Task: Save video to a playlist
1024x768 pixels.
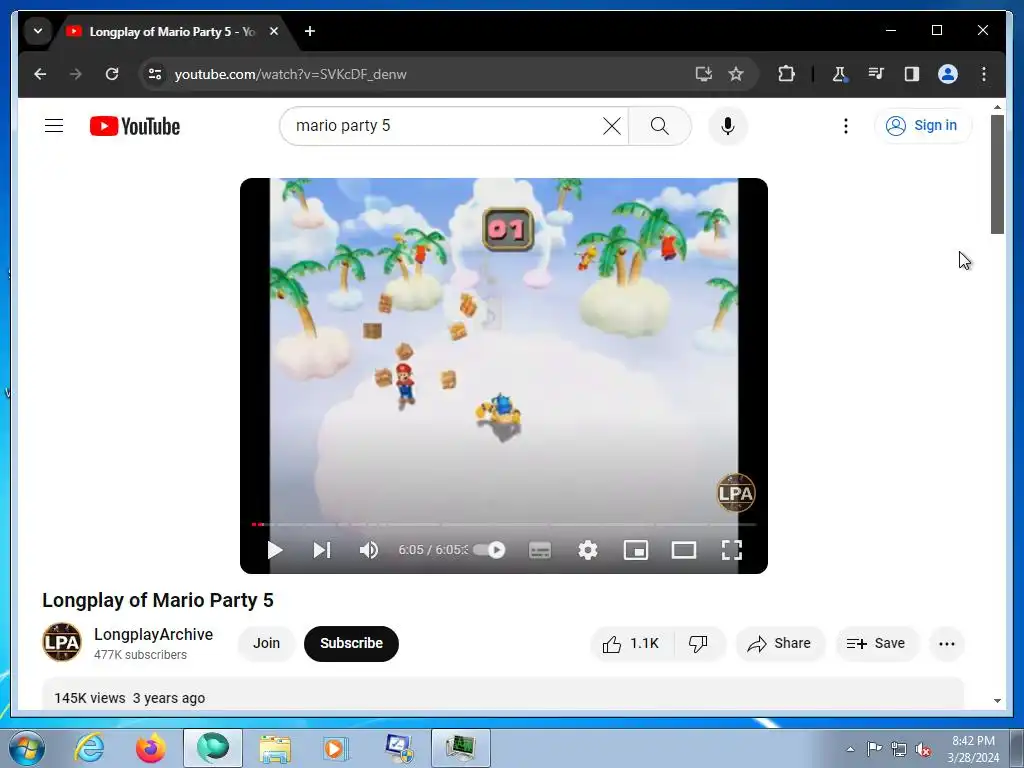Action: 876,644
